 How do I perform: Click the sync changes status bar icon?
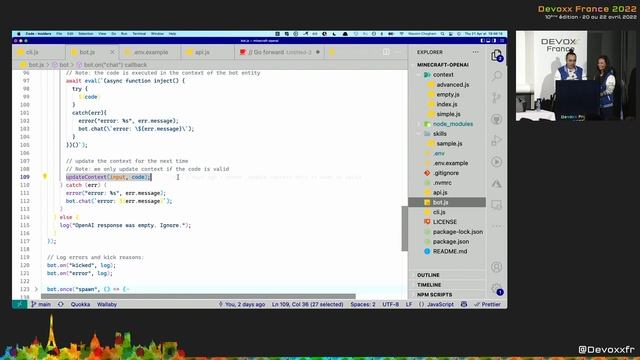coord(61,304)
